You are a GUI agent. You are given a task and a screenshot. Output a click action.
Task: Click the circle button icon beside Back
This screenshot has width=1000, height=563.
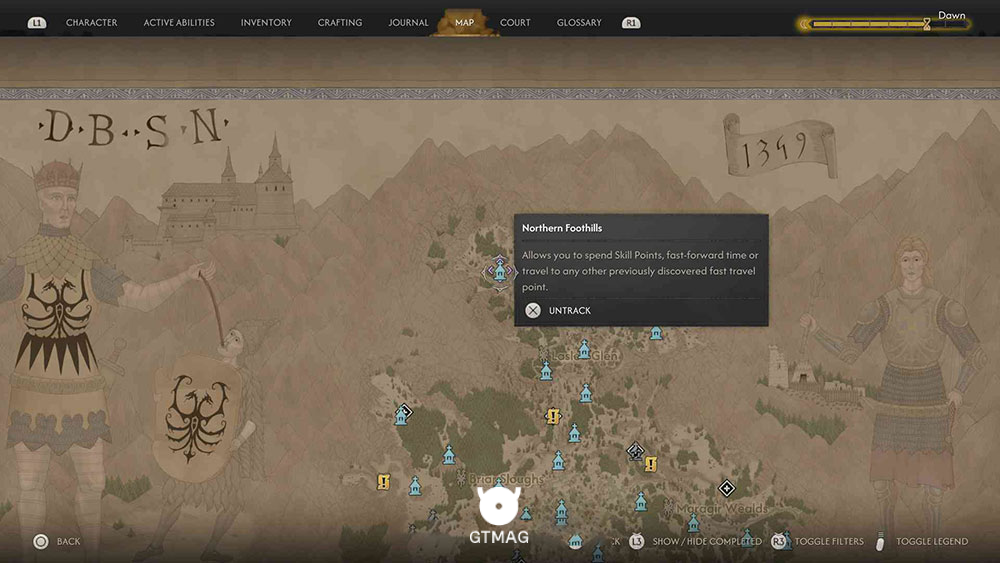[41, 541]
